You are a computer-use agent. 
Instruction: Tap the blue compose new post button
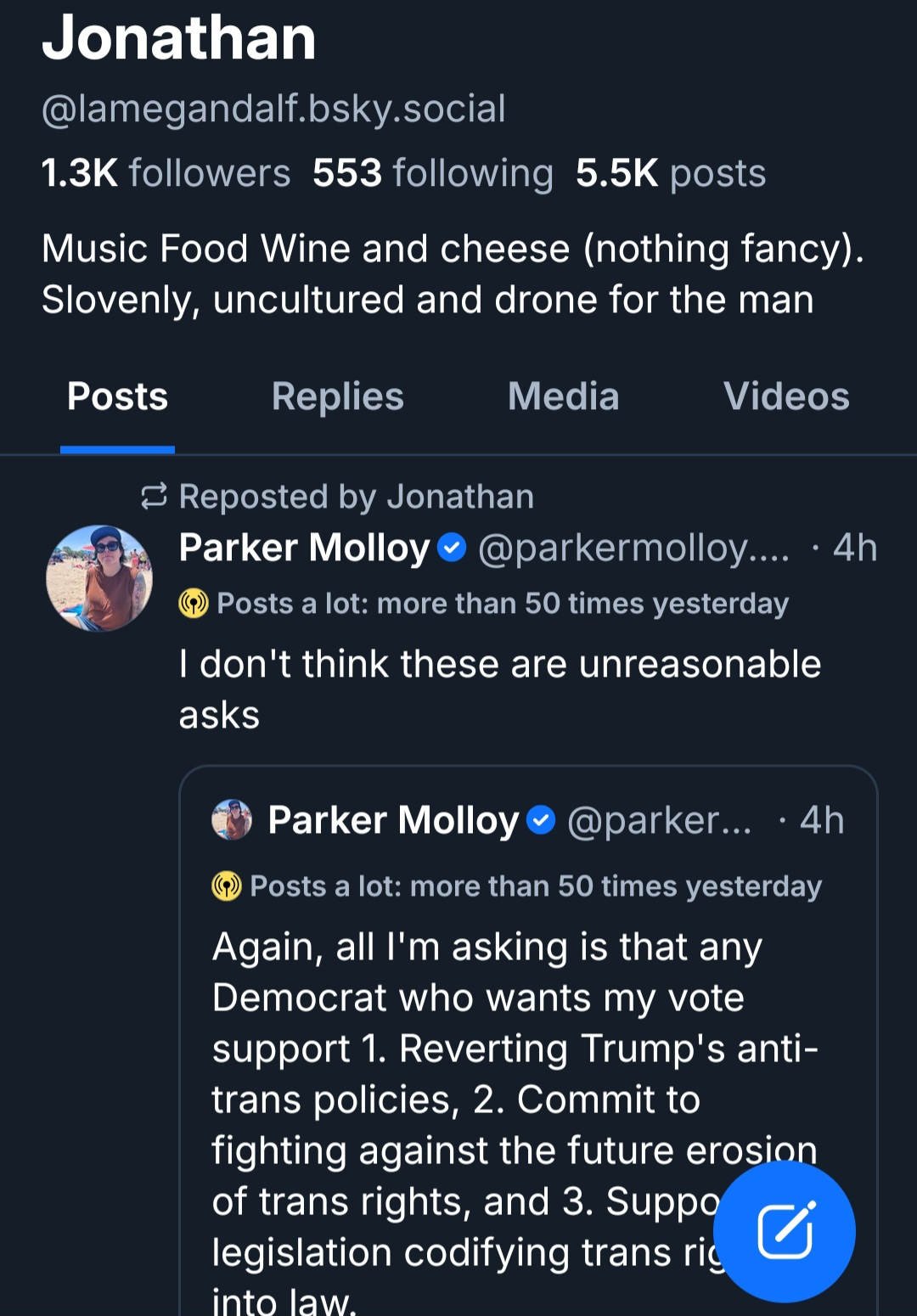[x=784, y=1230]
